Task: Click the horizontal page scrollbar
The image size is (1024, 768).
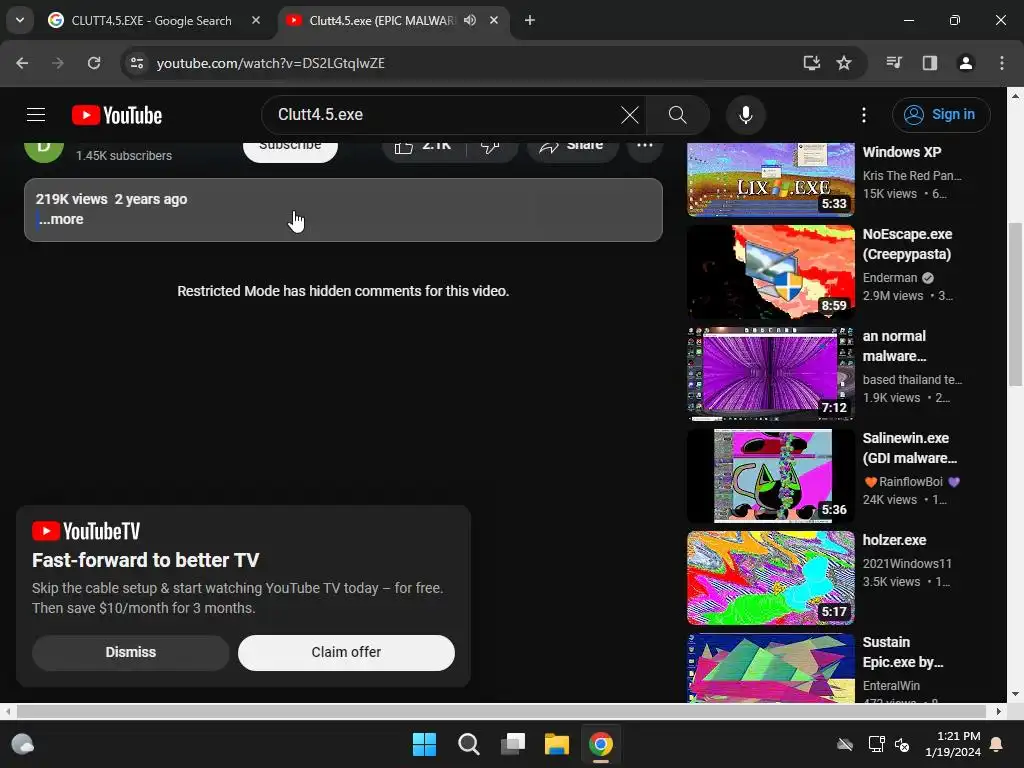Action: point(501,711)
